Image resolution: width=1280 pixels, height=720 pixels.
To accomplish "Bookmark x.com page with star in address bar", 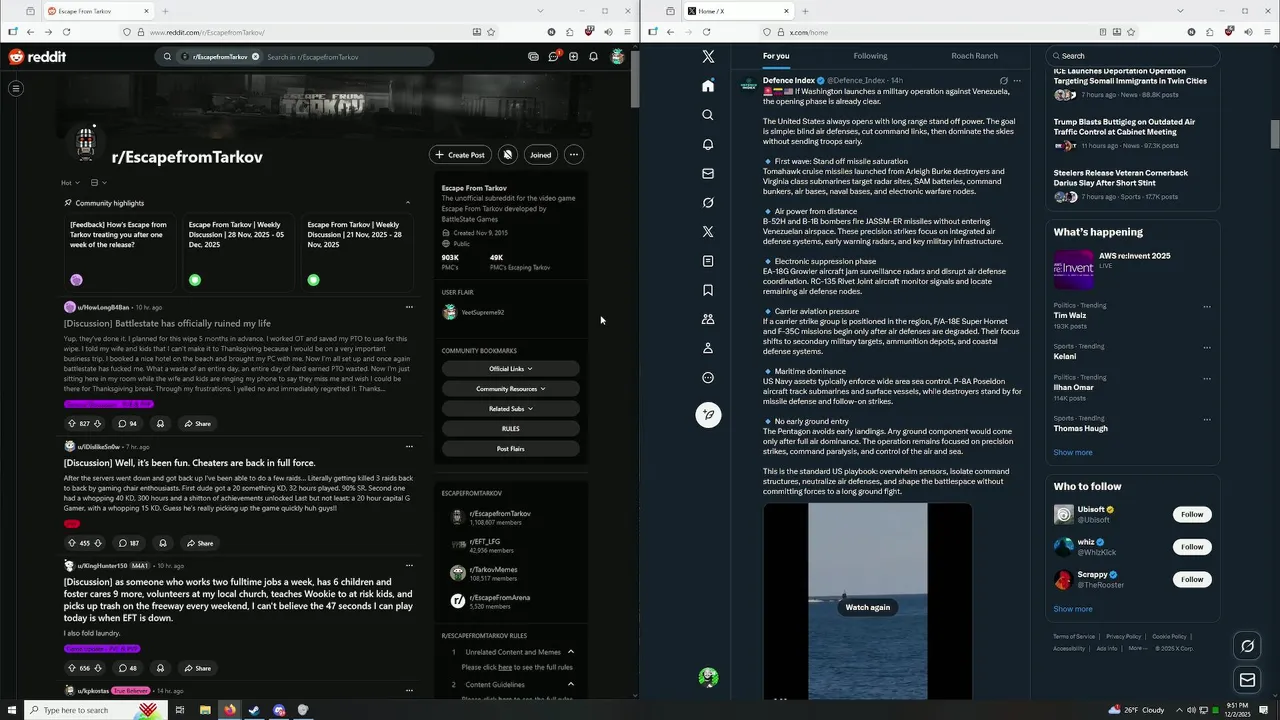I will pos(1131,32).
